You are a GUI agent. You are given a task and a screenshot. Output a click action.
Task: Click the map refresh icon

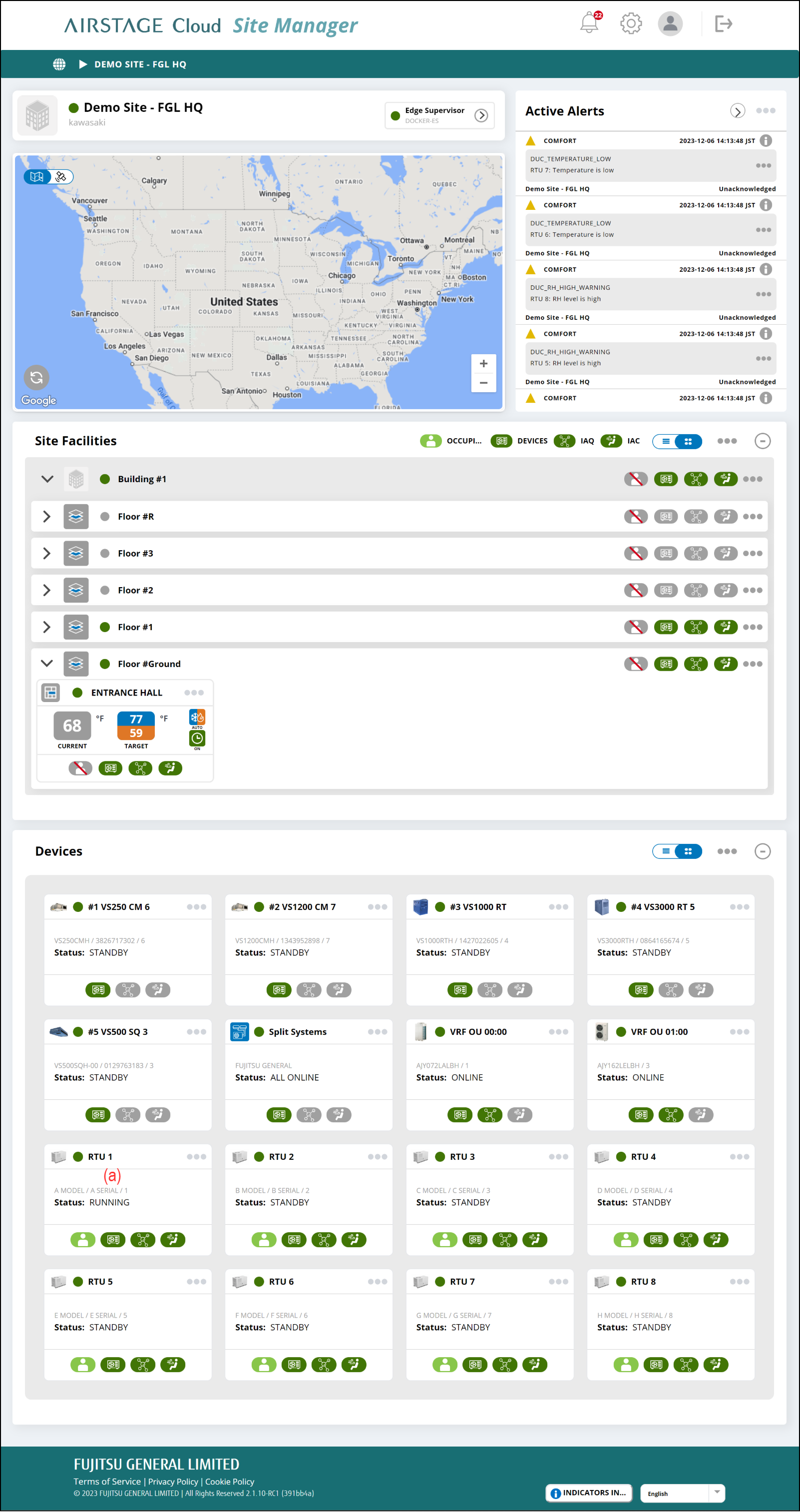(36, 377)
